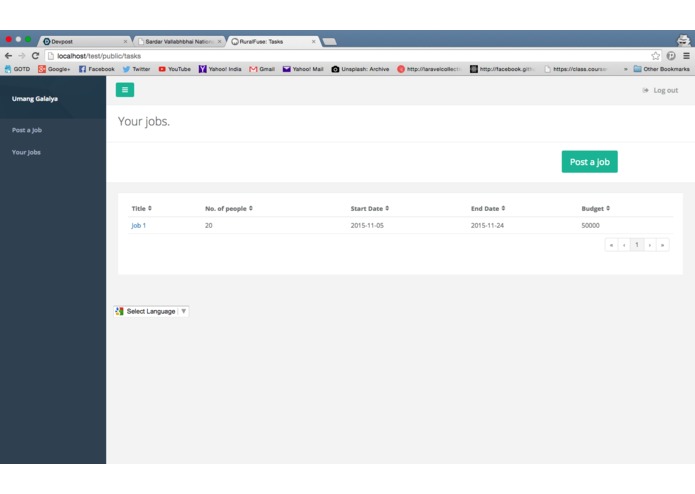
Task: Click the Log out link
Action: (660, 90)
